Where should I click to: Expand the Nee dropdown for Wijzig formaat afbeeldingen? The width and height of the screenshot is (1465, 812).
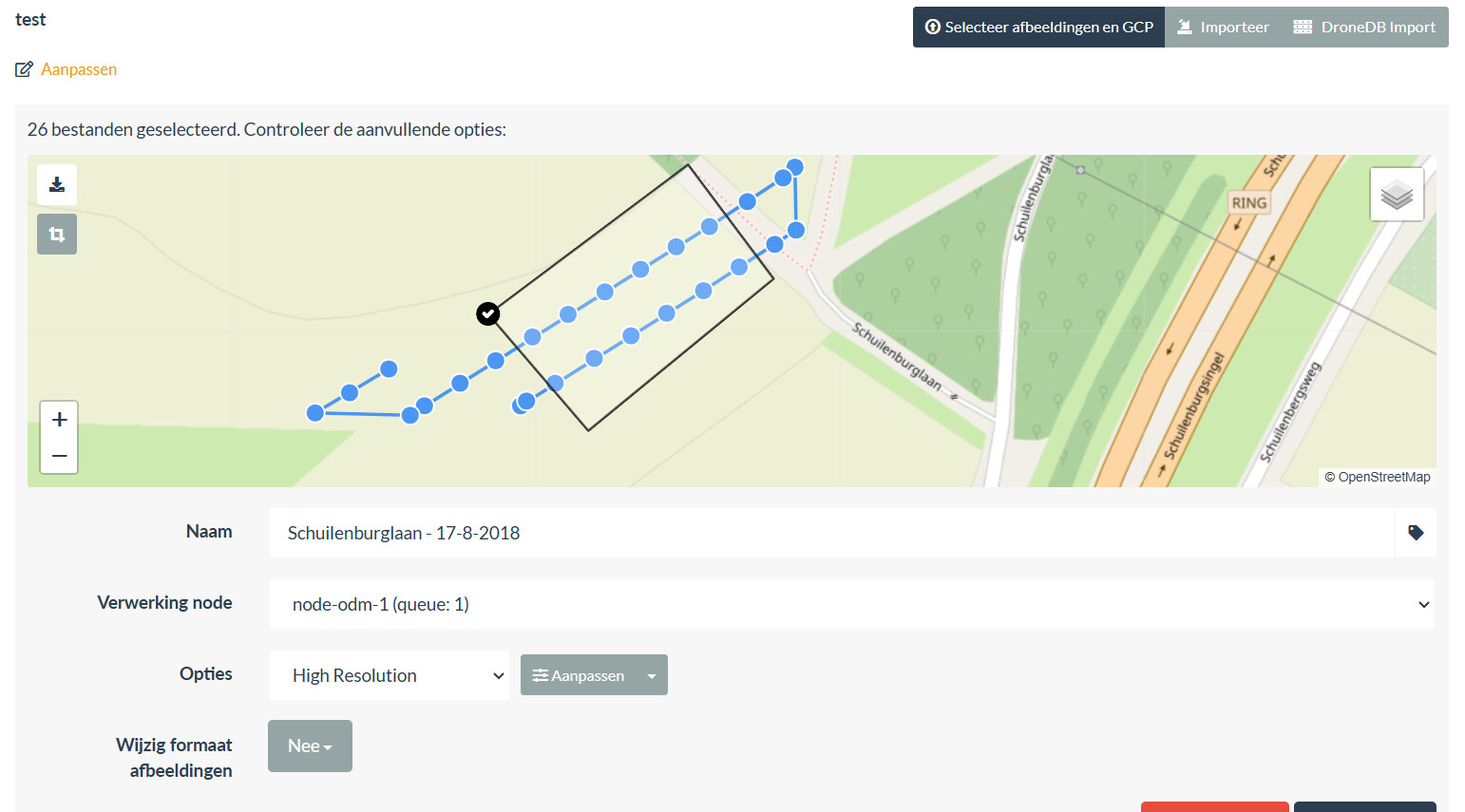[x=310, y=746]
